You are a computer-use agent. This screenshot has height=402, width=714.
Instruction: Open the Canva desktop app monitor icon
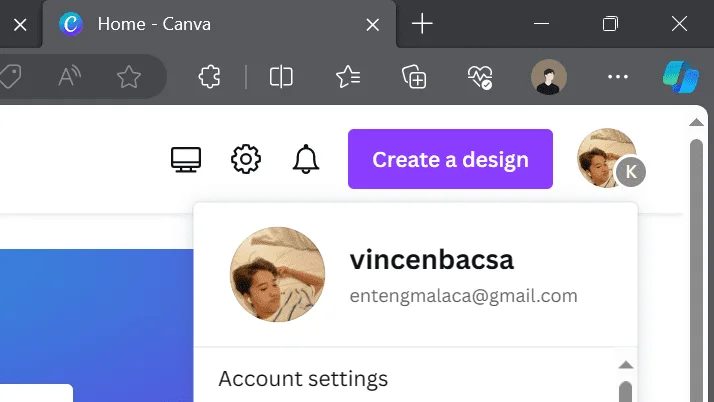(186, 159)
